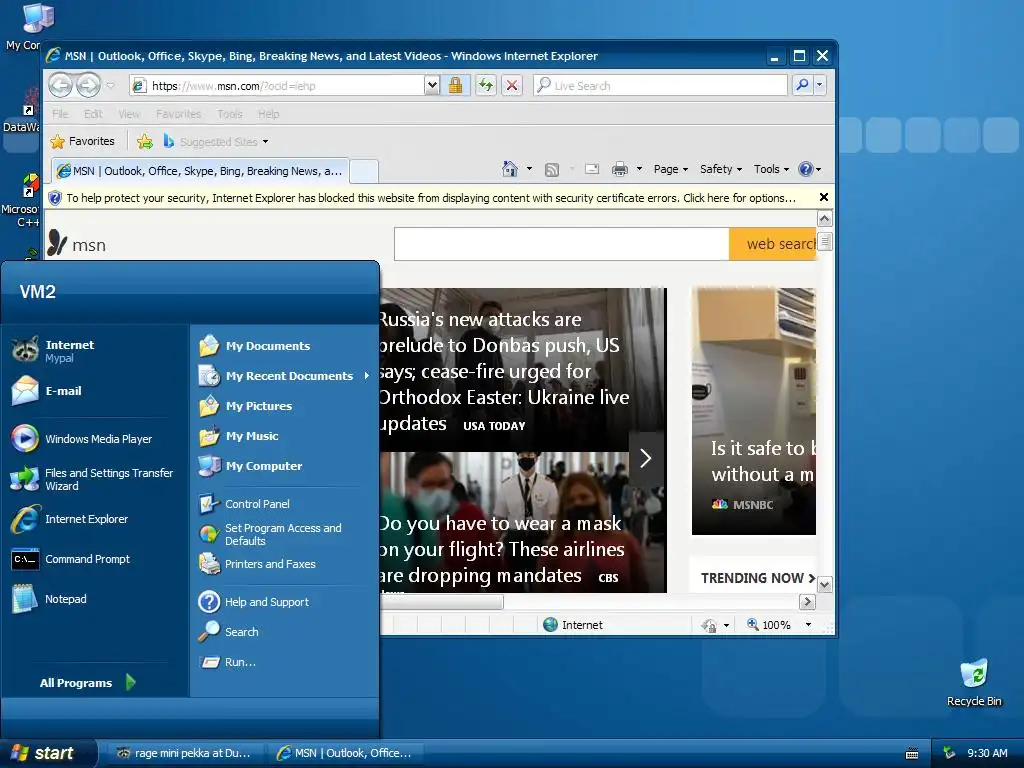Expand the Print dropdown arrow
The image size is (1024, 768).
[x=639, y=169]
